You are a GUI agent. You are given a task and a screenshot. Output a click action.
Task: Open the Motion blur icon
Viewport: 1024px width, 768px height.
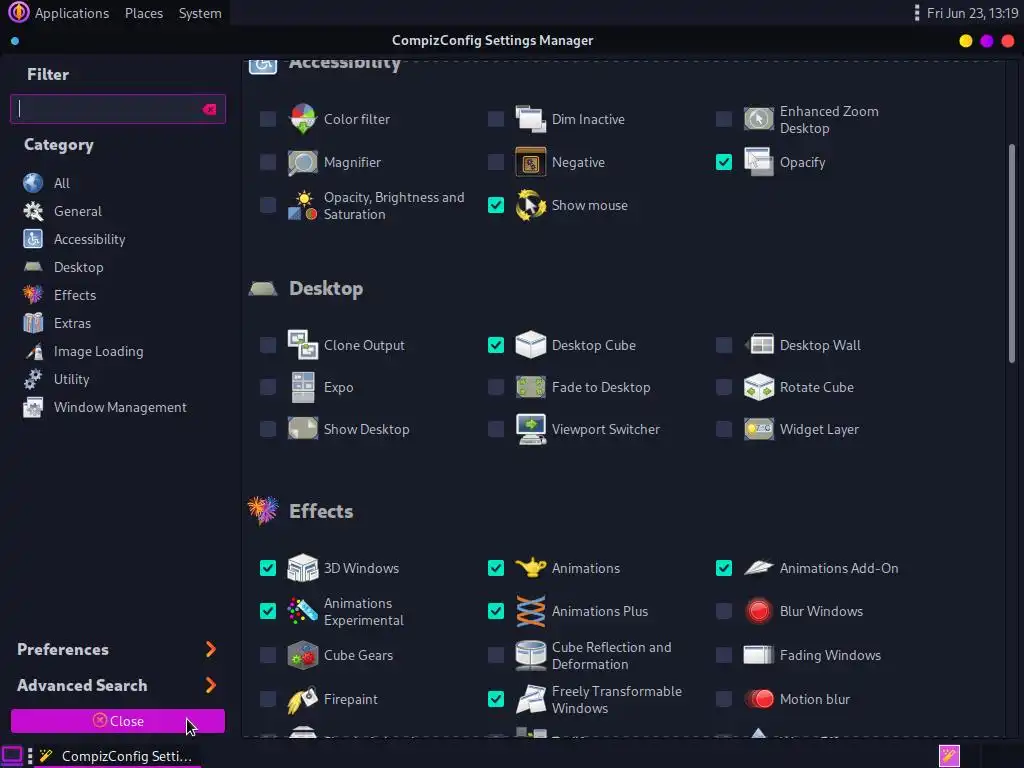click(x=758, y=699)
